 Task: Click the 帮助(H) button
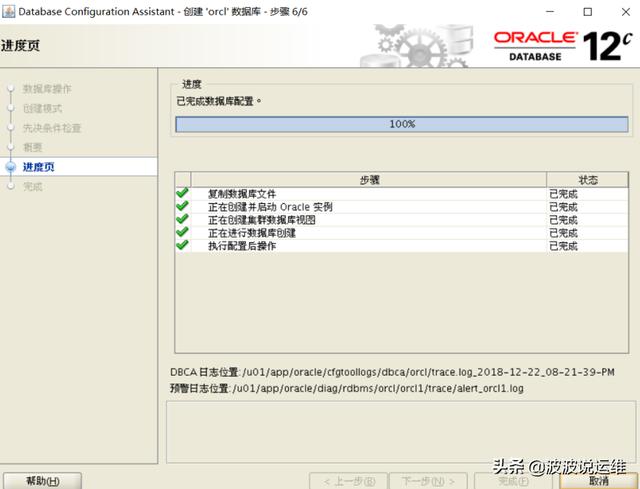tap(42, 481)
